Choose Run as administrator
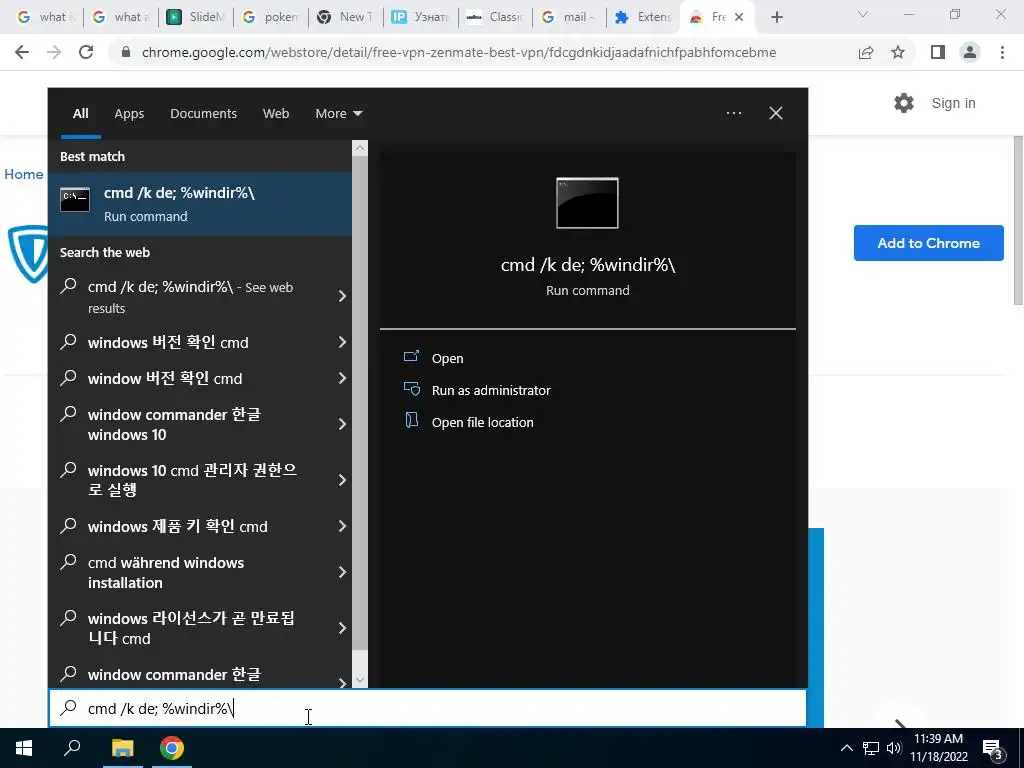 (491, 390)
